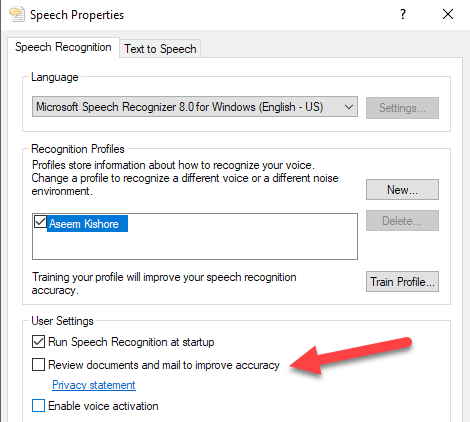
Task: Switch to the Text to Speech tab
Action: (160, 49)
